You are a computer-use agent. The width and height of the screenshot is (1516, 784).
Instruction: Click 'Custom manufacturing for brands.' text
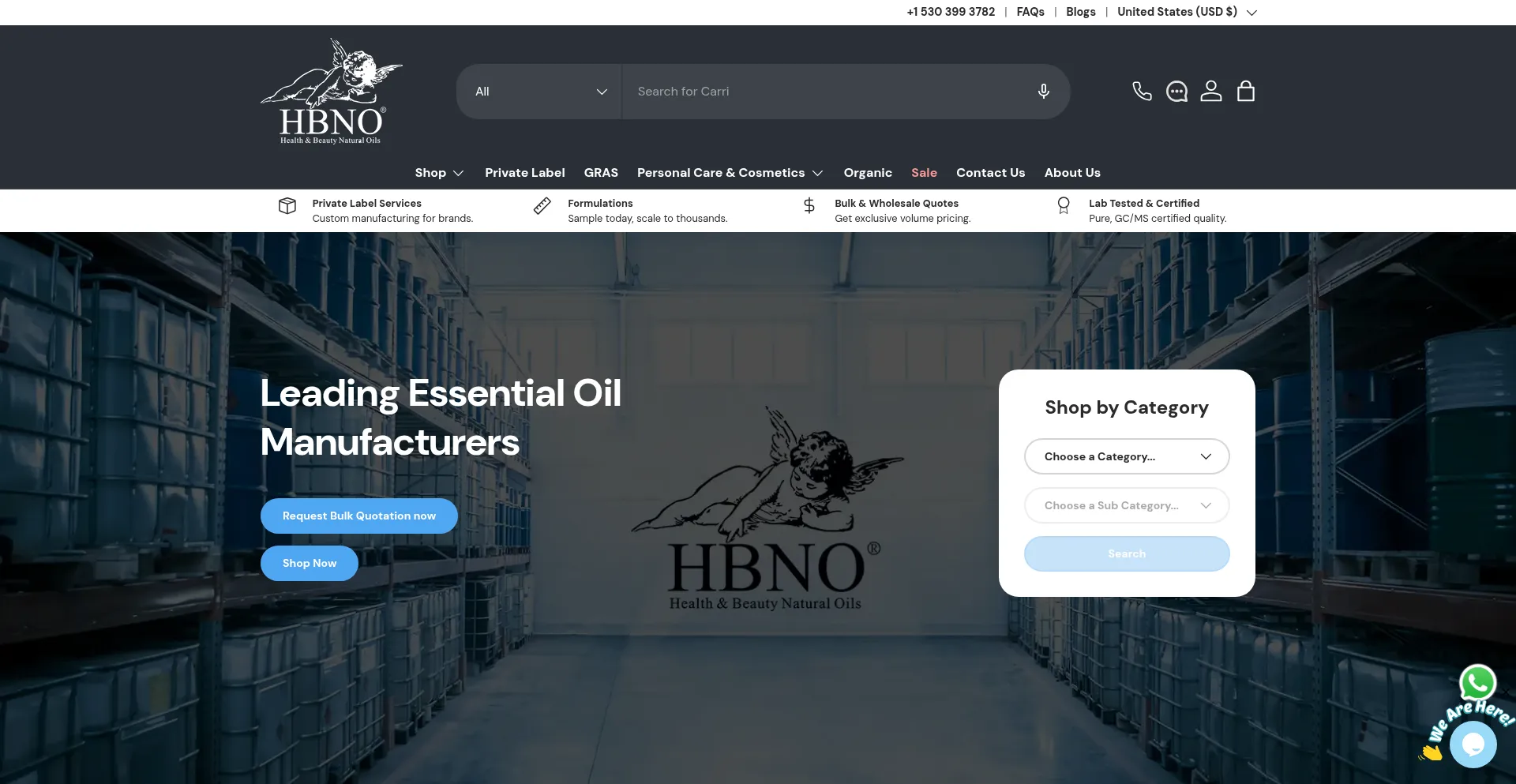[392, 219]
